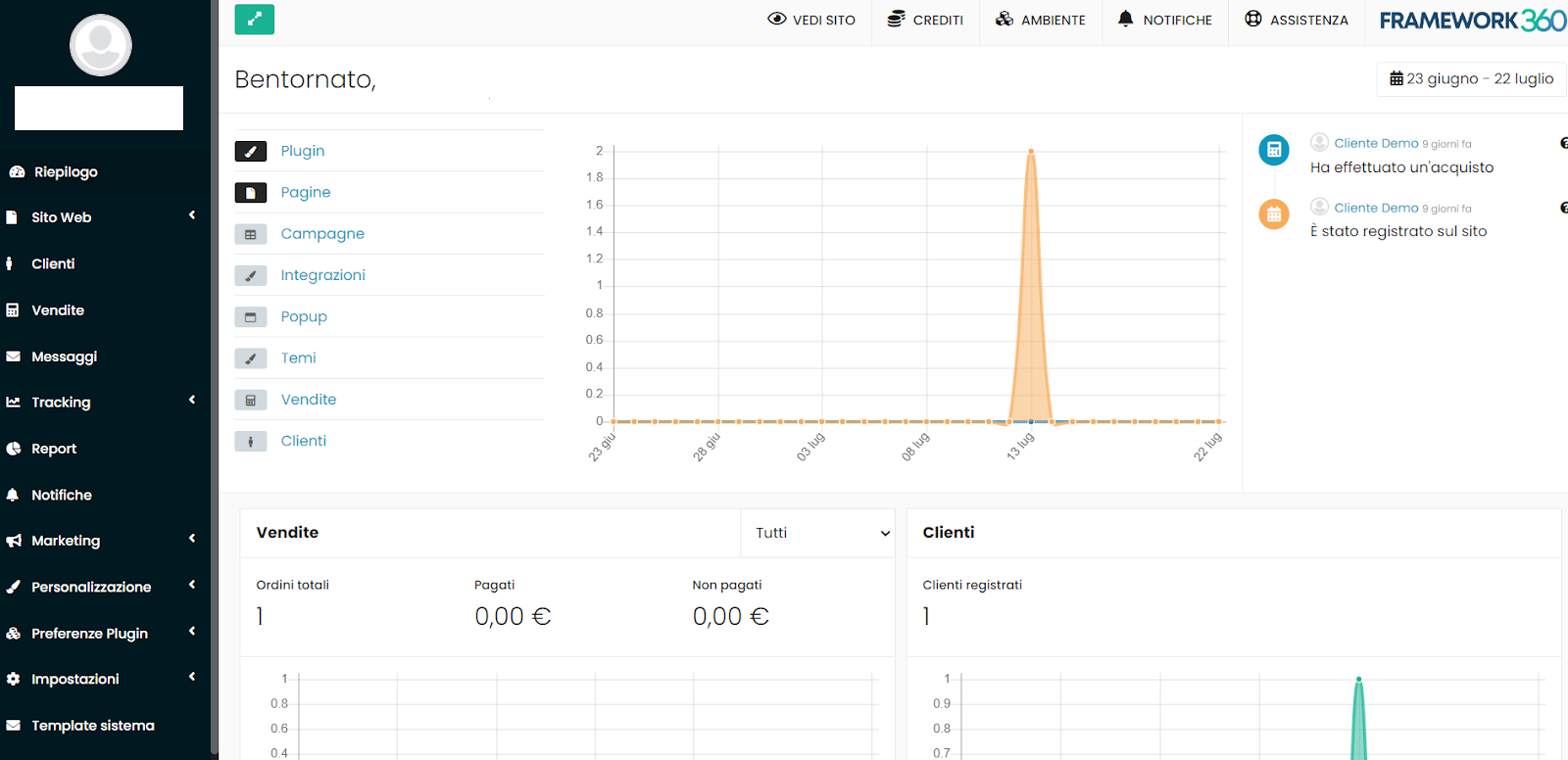Click the black Plugin brush icon
This screenshot has height=760, width=1568.
tap(251, 152)
